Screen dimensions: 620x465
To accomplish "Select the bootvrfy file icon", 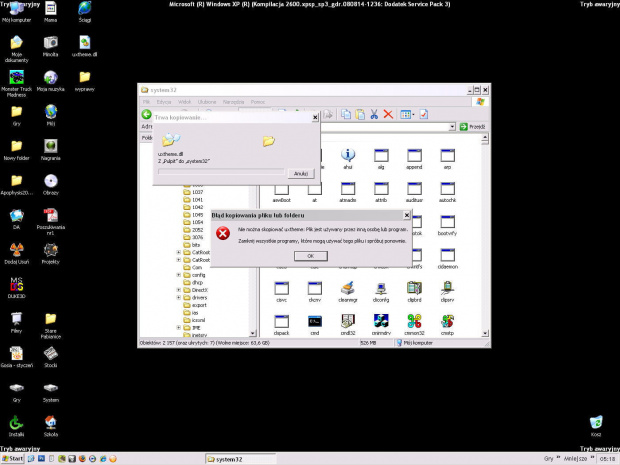I will (x=447, y=225).
